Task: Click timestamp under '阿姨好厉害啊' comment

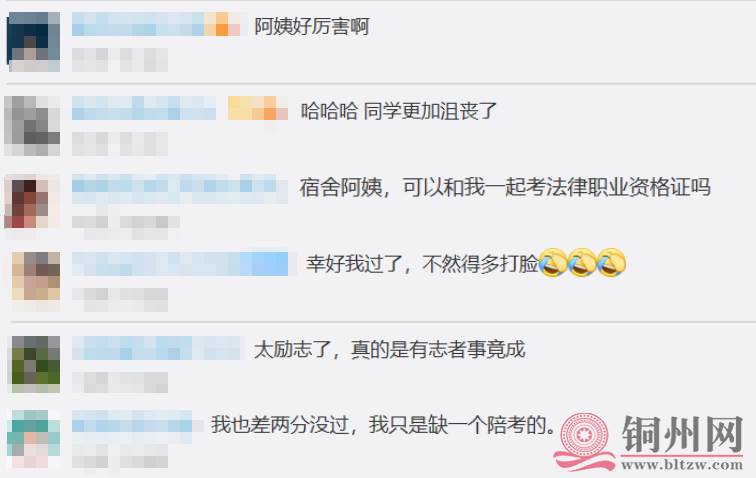Action: (120, 60)
